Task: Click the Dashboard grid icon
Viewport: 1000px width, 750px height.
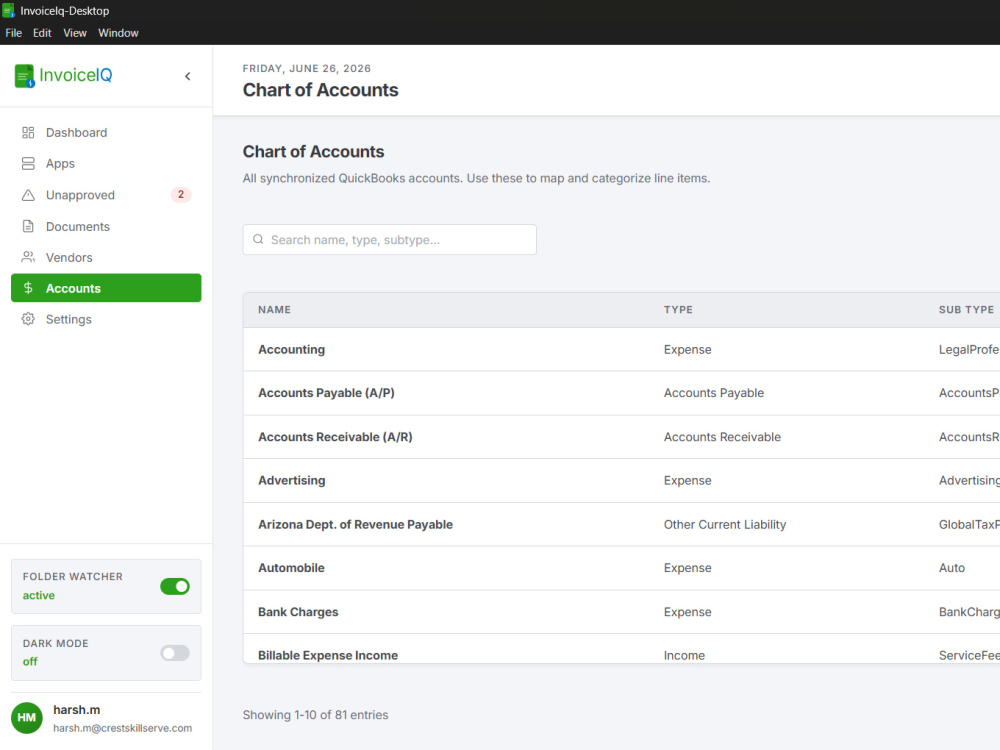Action: pos(28,133)
